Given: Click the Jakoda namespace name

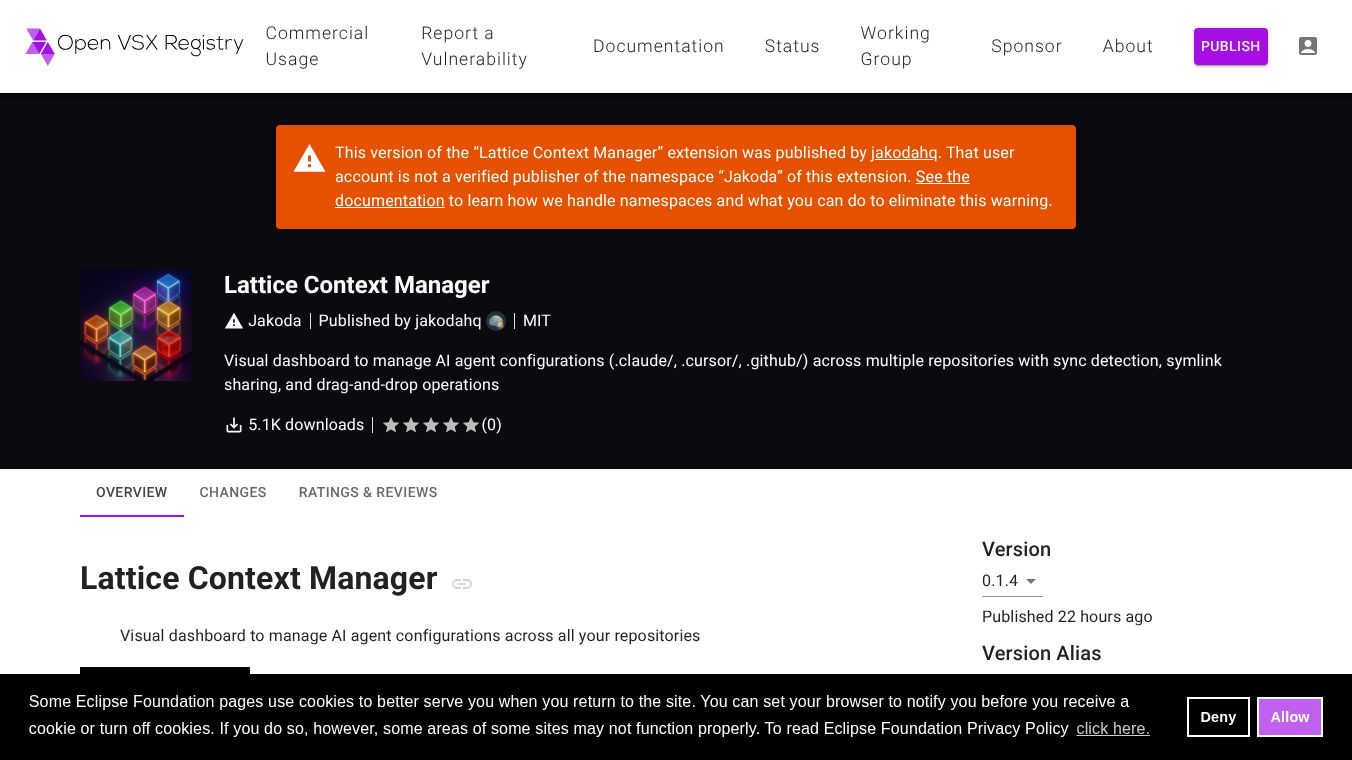Looking at the screenshot, I should tap(274, 321).
